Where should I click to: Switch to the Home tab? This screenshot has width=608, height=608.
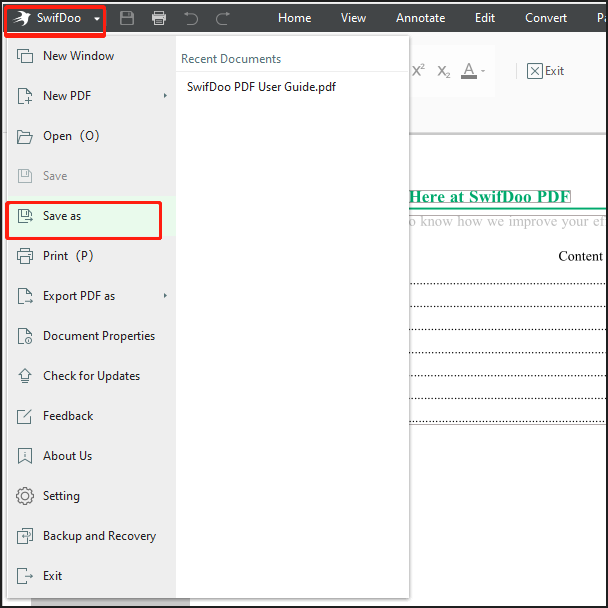point(294,18)
